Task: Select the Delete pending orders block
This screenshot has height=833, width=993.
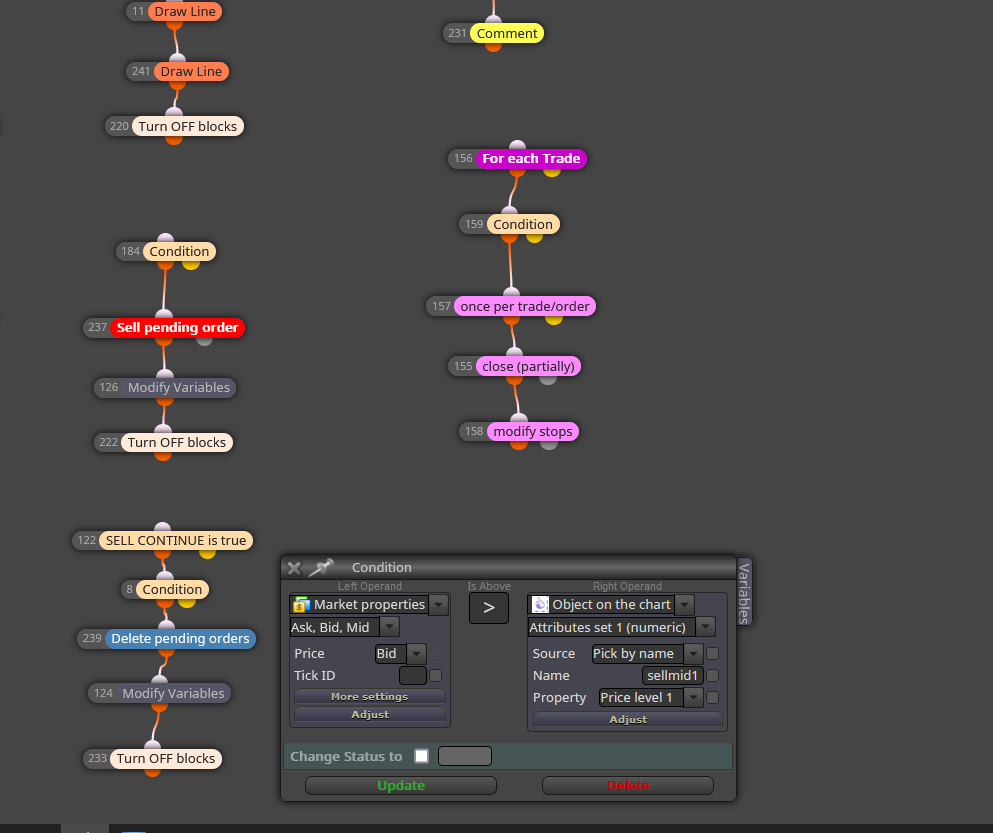Action: [x=180, y=639]
